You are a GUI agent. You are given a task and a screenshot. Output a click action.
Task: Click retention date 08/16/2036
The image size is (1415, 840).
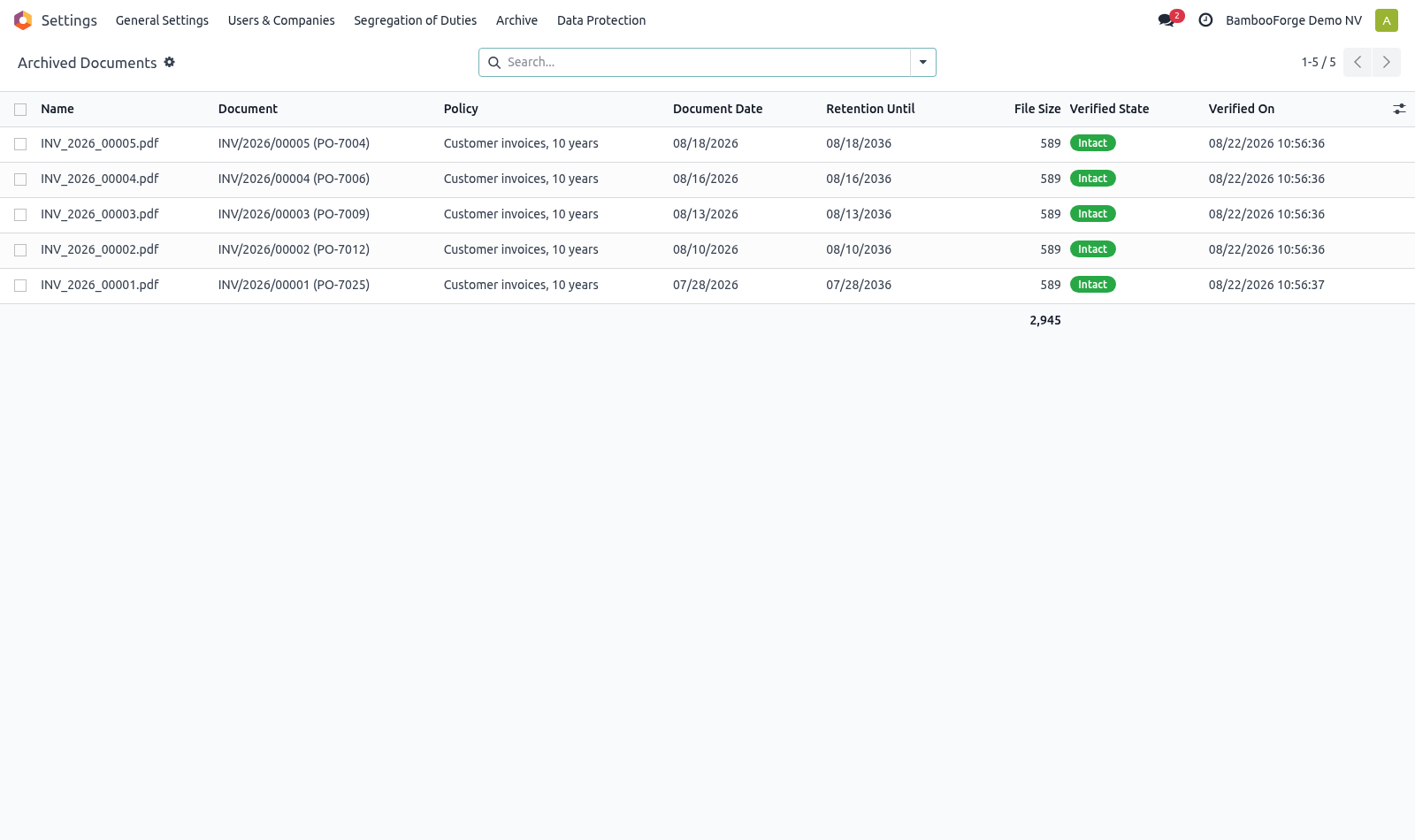[x=859, y=179]
